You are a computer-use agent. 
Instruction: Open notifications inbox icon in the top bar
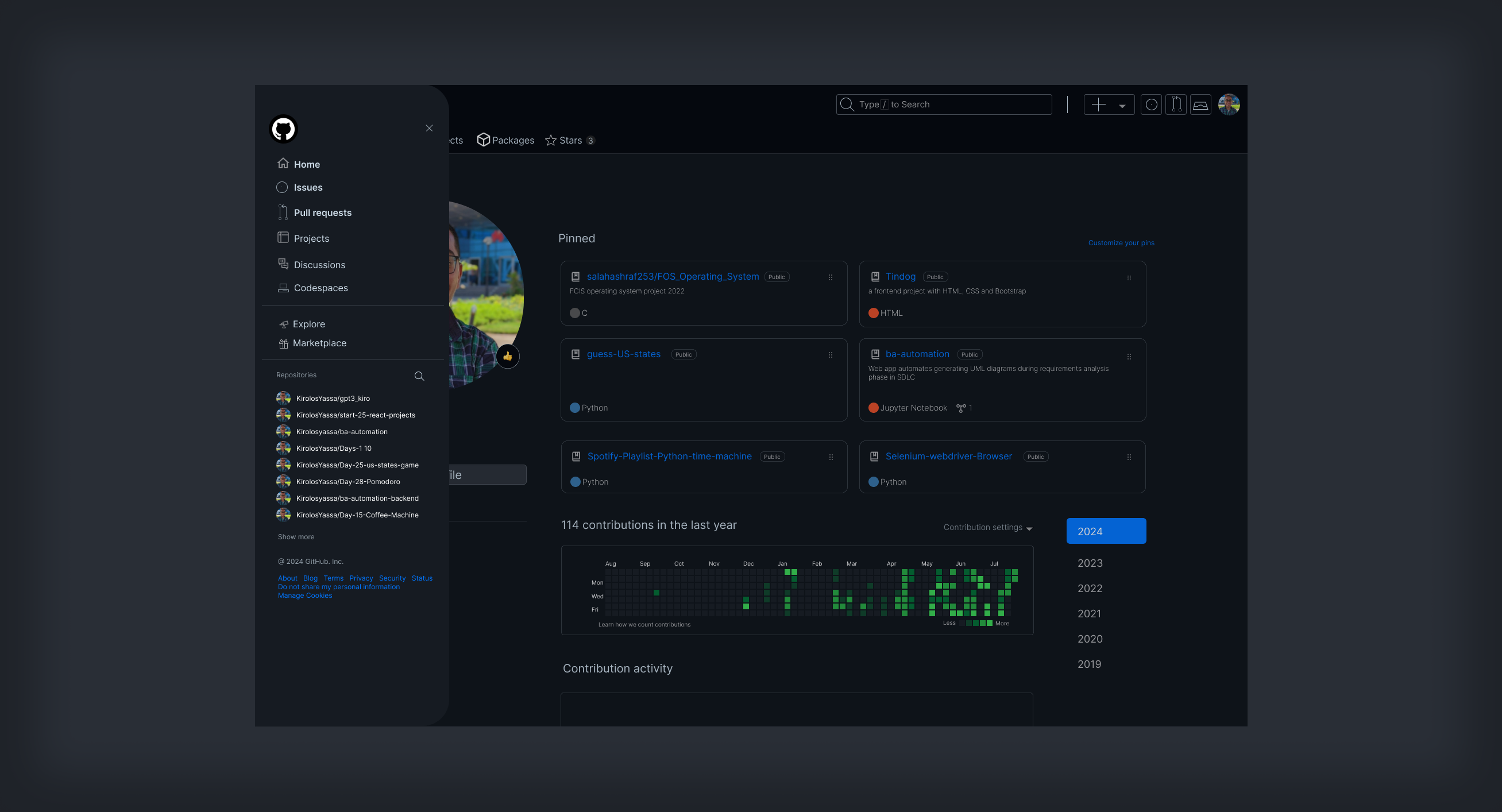[x=1200, y=105]
